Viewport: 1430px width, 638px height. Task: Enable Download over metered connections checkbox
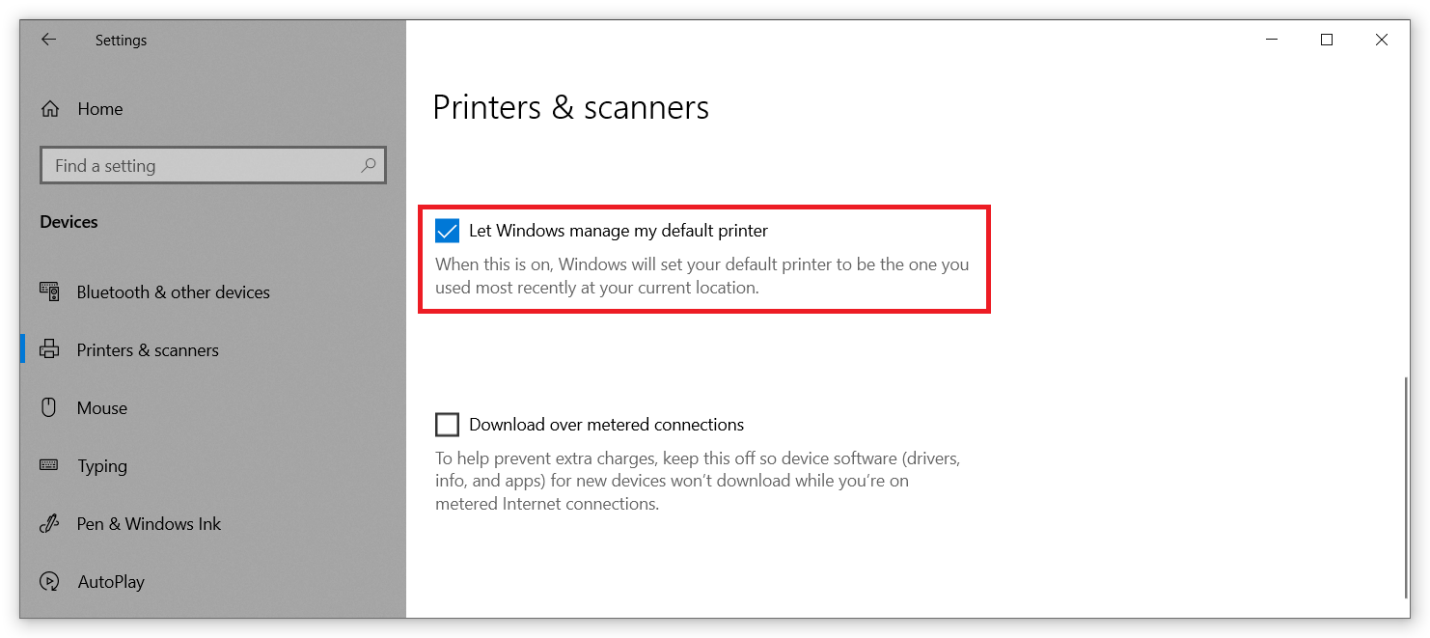tap(447, 425)
